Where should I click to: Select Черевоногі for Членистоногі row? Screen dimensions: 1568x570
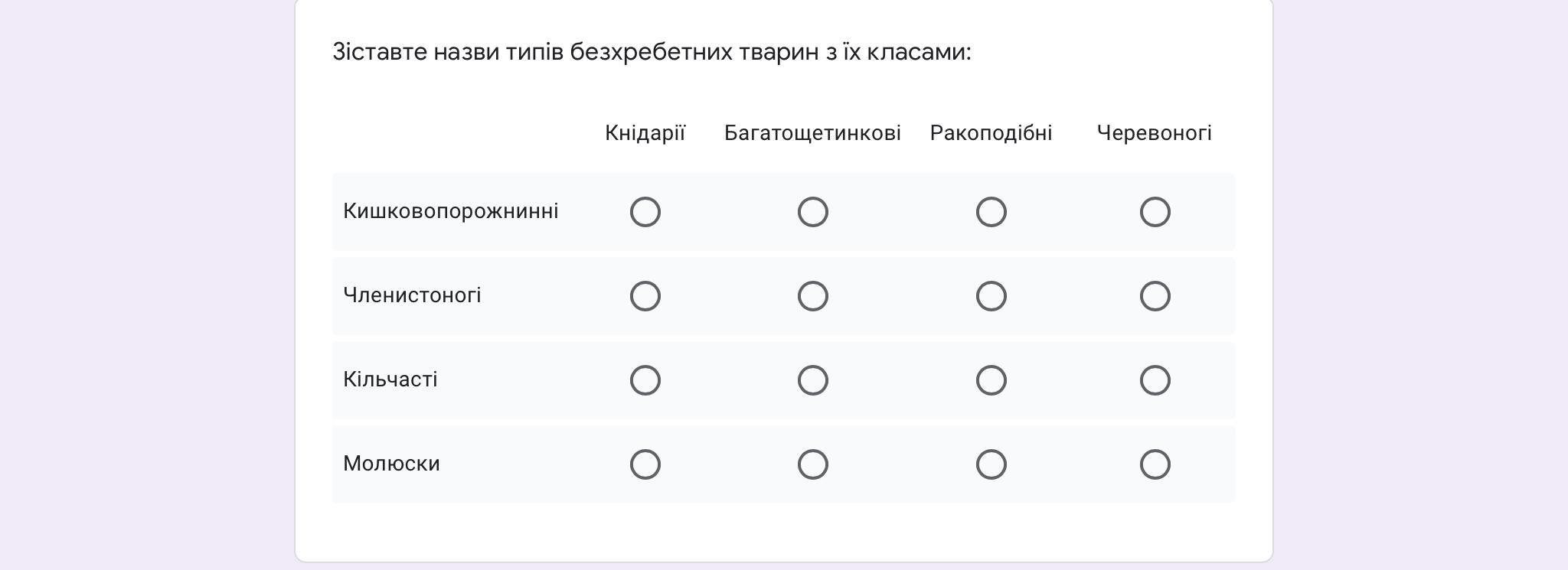point(1155,296)
